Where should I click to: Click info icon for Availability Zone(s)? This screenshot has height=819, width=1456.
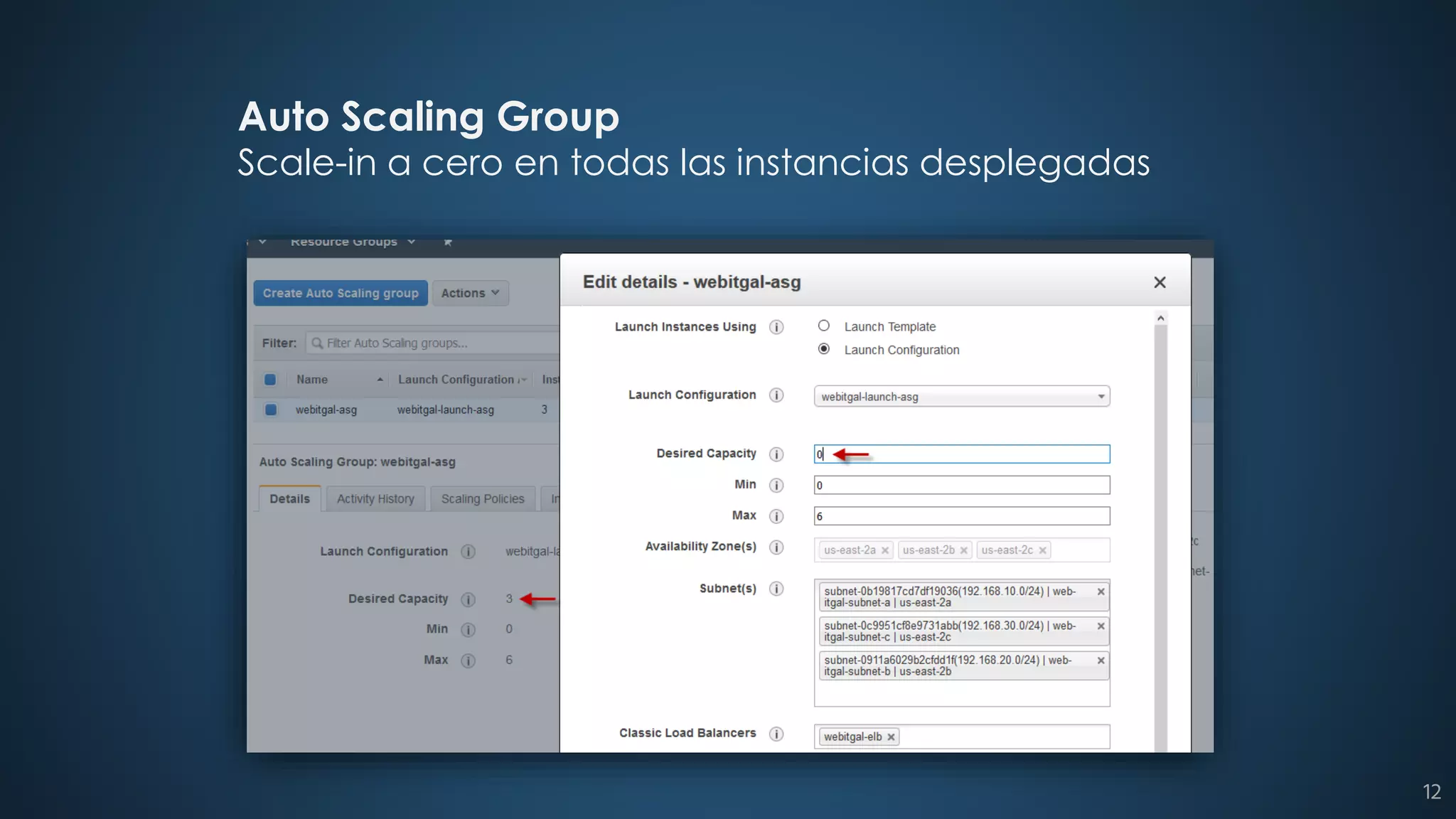[776, 547]
